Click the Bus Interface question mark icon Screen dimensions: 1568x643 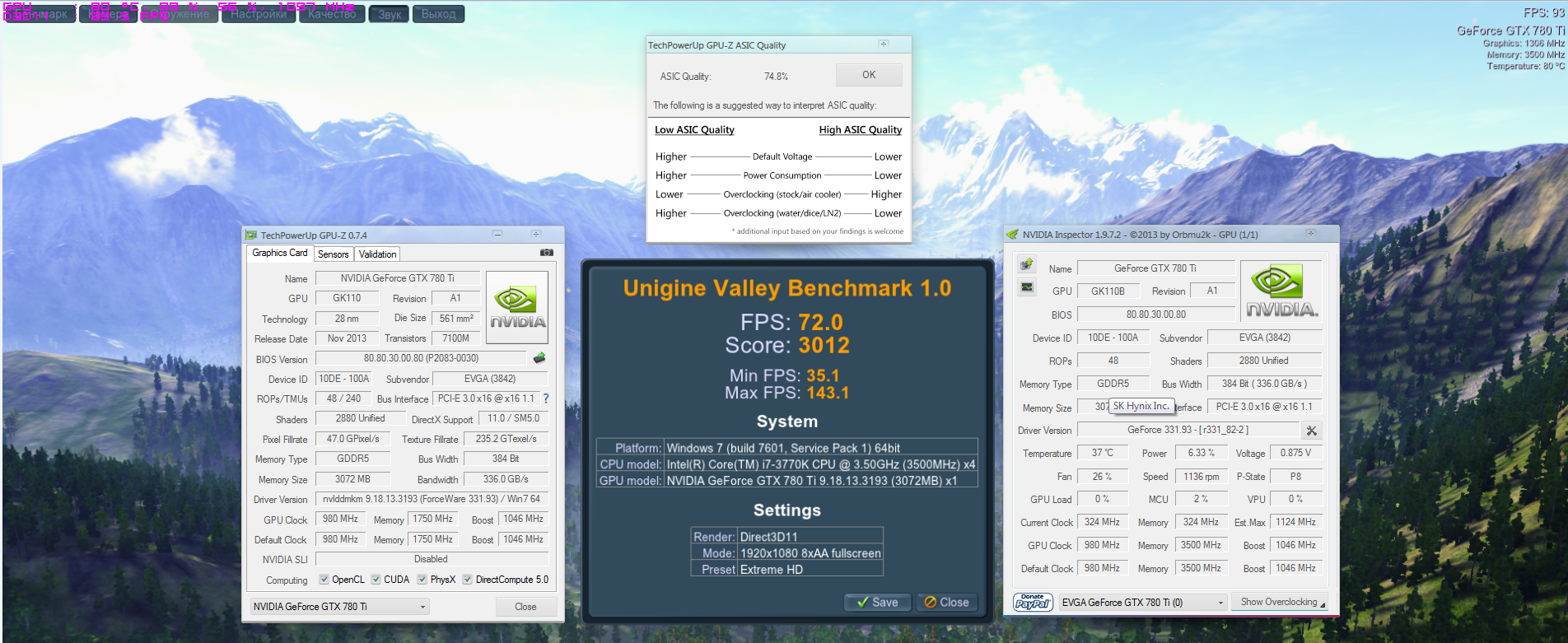coord(545,398)
